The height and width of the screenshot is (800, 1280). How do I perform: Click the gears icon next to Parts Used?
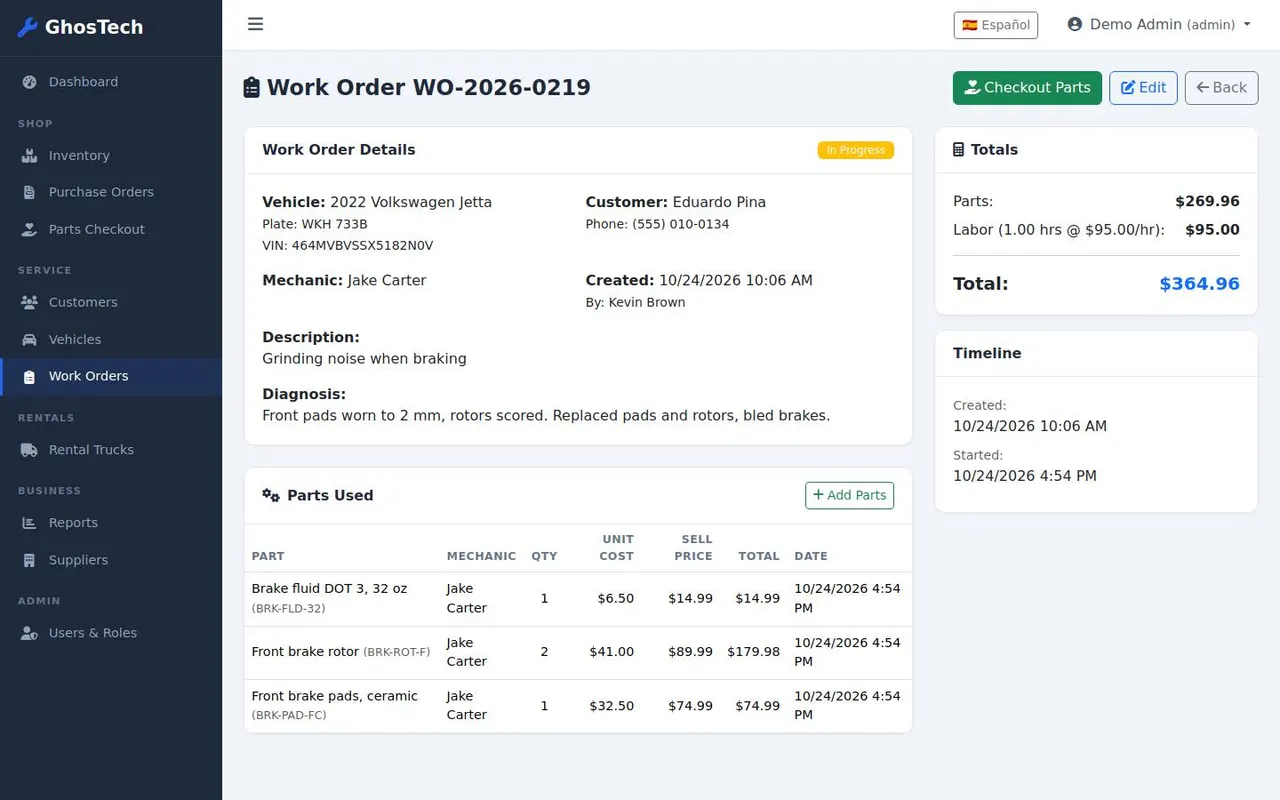pos(271,495)
